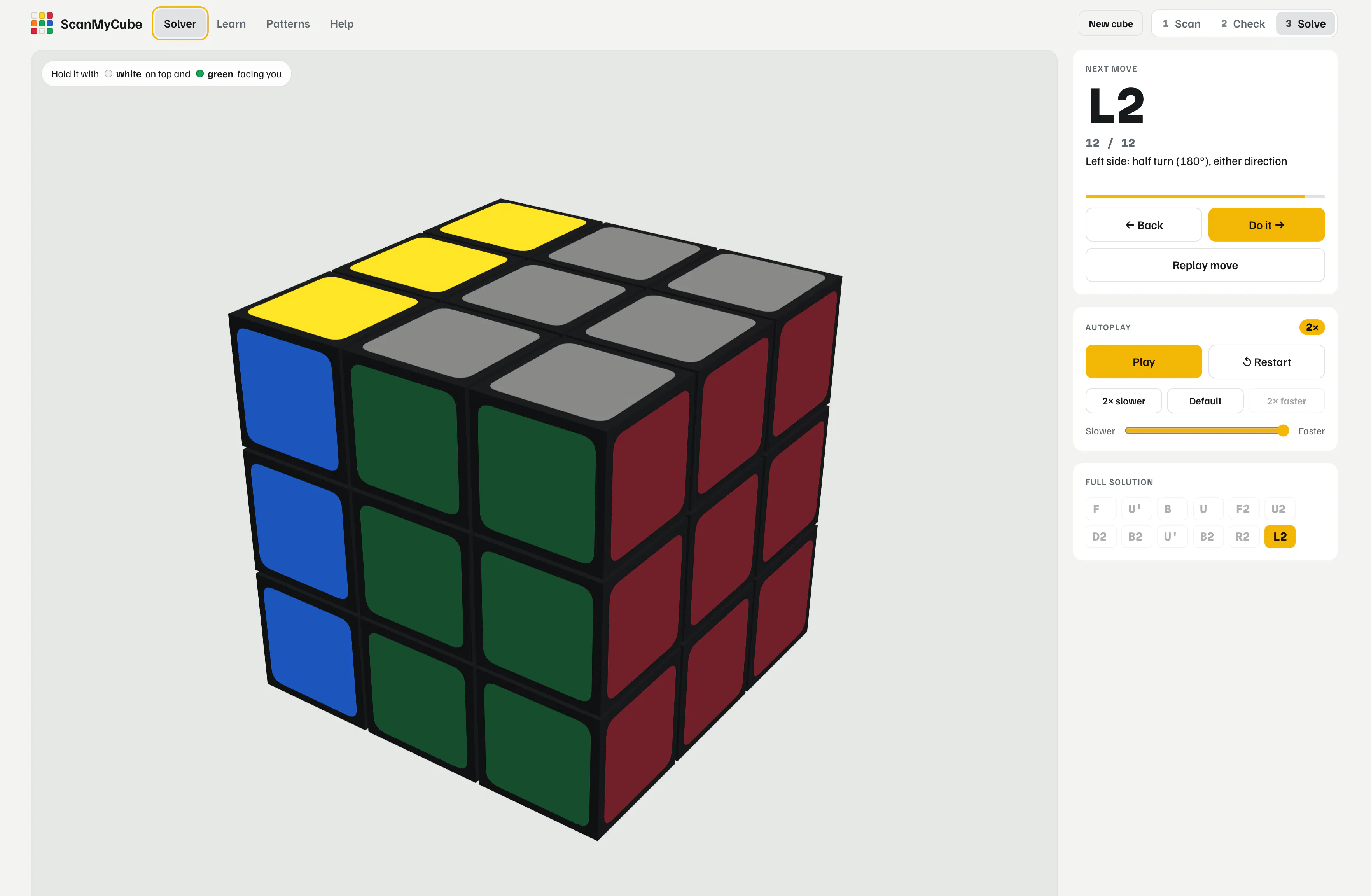Screen dimensions: 1371x896
Task: Apply the move with Do it
Action: (1266, 225)
